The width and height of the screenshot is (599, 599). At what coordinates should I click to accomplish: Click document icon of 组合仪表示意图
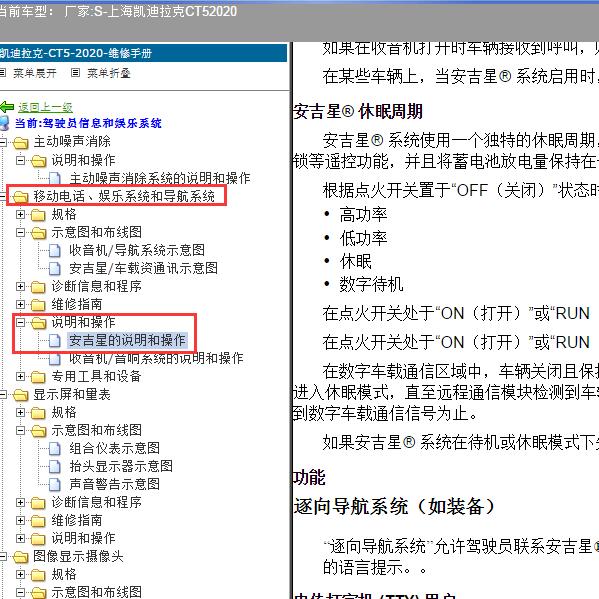pyautogui.click(x=55, y=448)
